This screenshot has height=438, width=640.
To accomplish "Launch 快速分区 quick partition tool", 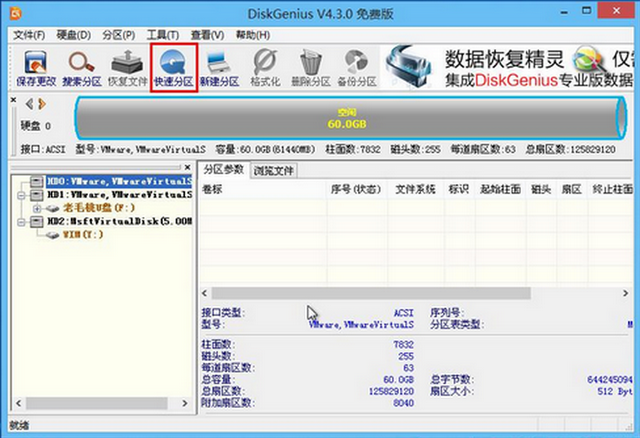I will tap(173, 68).
